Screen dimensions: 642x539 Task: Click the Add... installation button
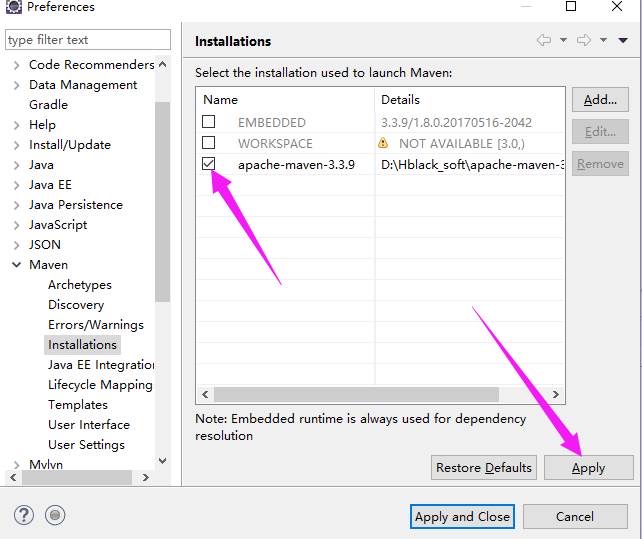(x=600, y=100)
